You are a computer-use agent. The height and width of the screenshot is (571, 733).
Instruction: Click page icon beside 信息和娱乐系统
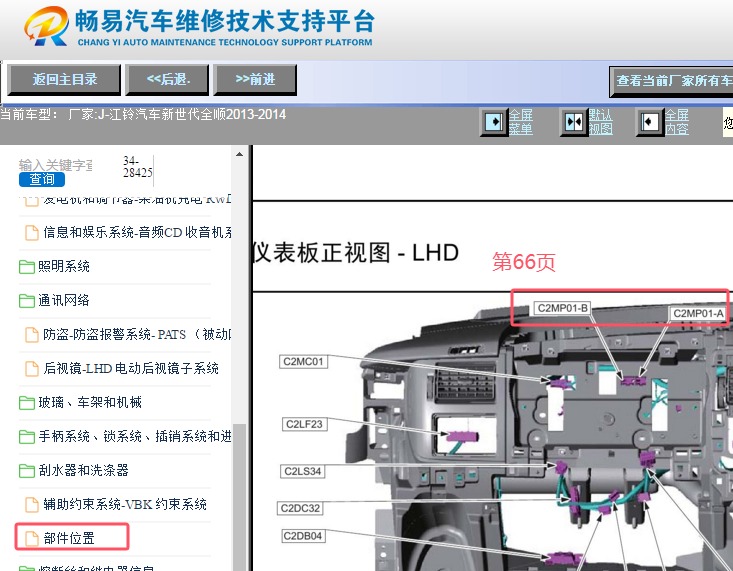tap(32, 232)
